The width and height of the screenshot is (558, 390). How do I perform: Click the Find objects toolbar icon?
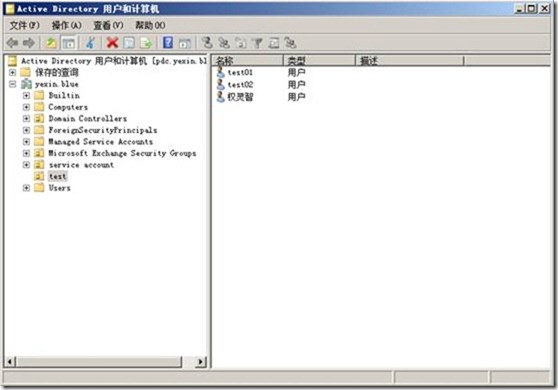tap(274, 43)
